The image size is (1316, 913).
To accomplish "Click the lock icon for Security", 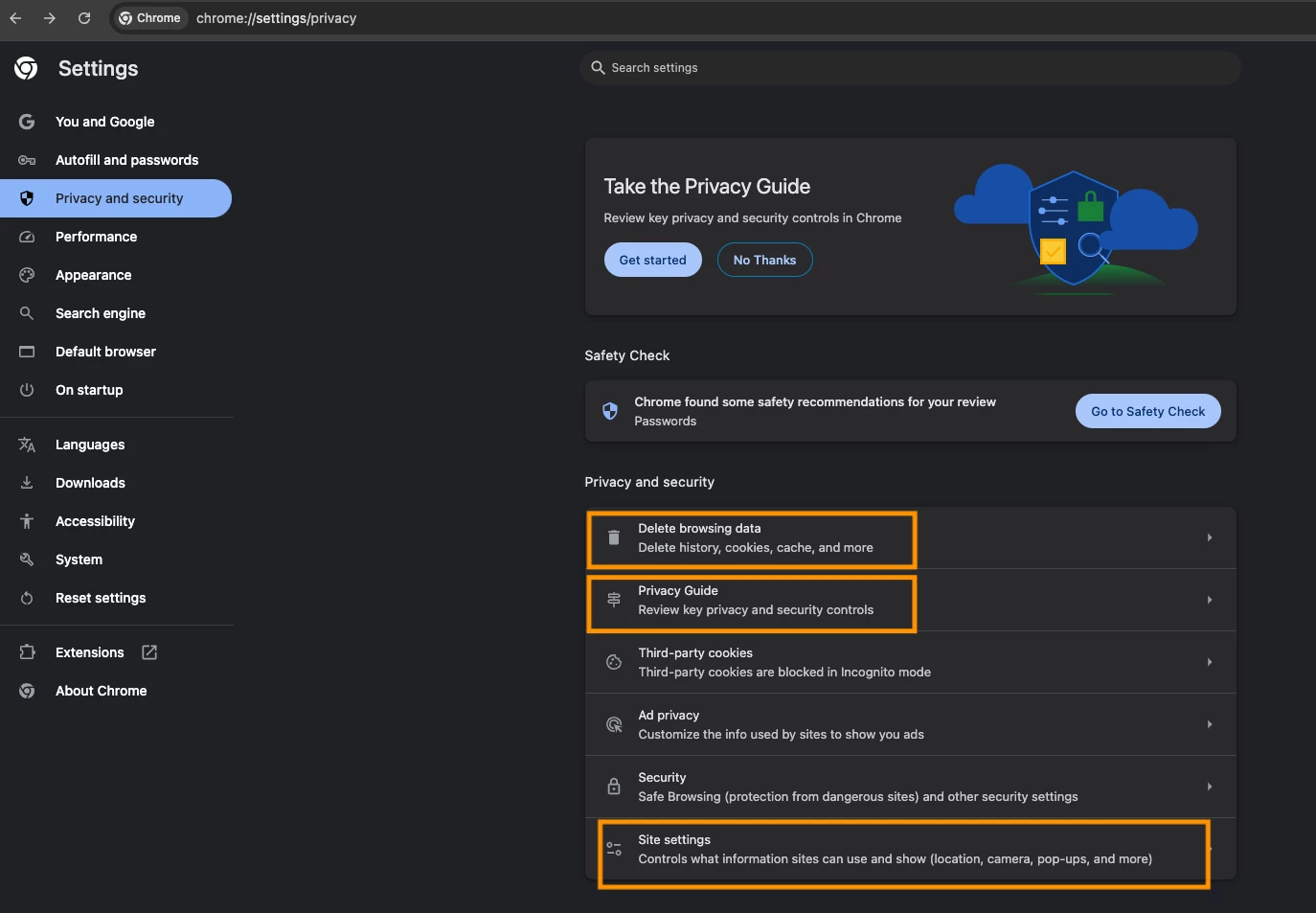I will coord(614,787).
